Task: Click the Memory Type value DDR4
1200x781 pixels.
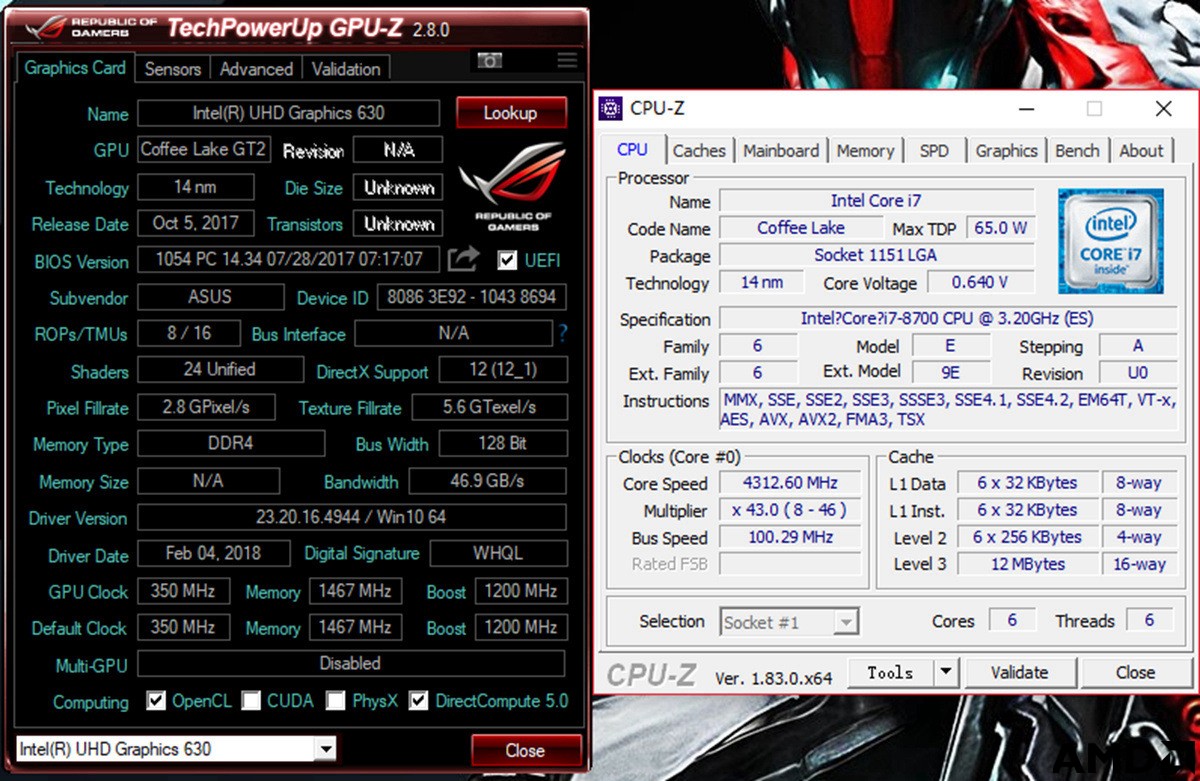Action: tap(231, 443)
